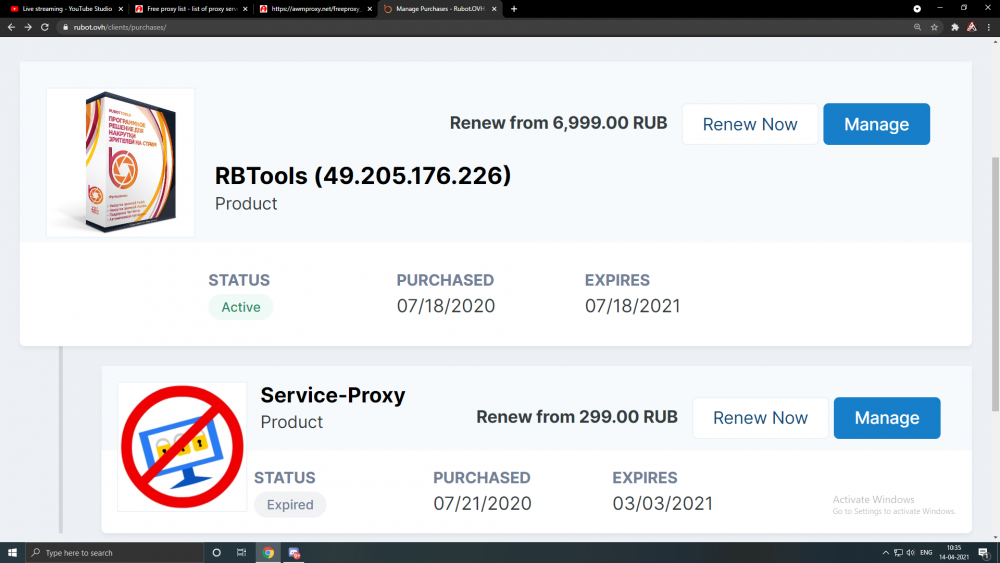The image size is (1000, 563).
Task: Click Renew Now for RBTools
Action: point(750,124)
